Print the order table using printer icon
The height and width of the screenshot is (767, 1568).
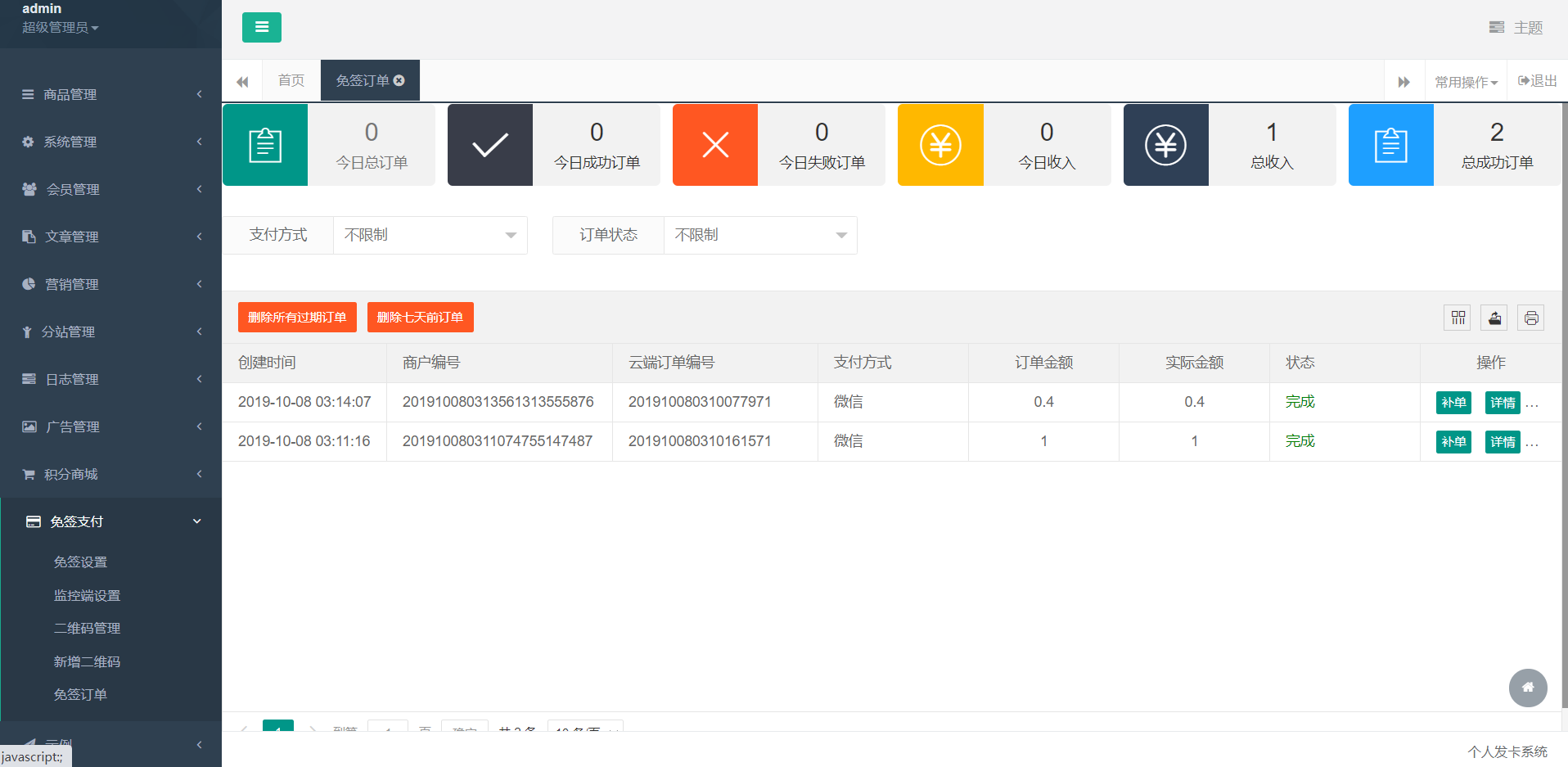pyautogui.click(x=1530, y=318)
